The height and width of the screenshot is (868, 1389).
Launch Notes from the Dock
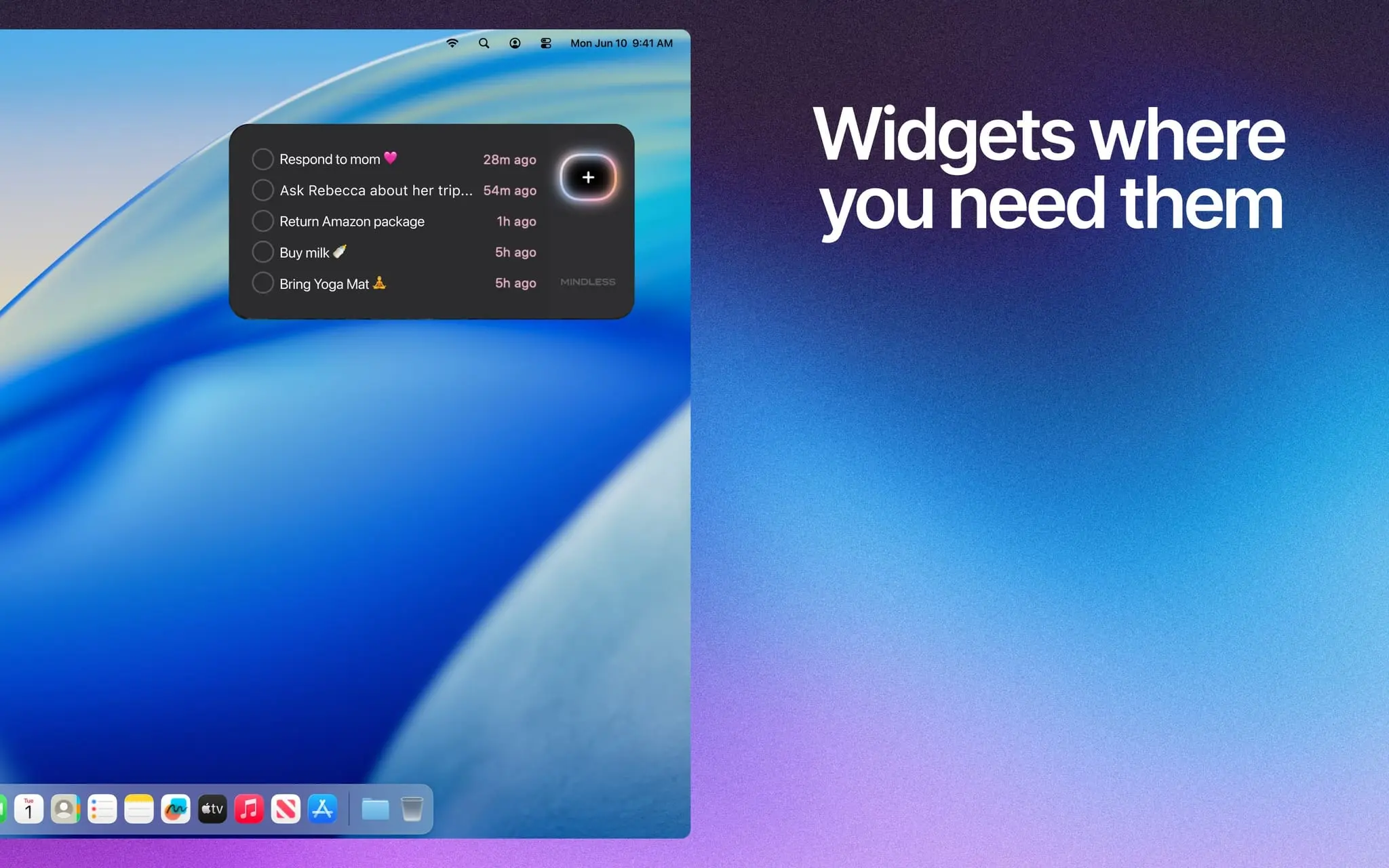[139, 809]
